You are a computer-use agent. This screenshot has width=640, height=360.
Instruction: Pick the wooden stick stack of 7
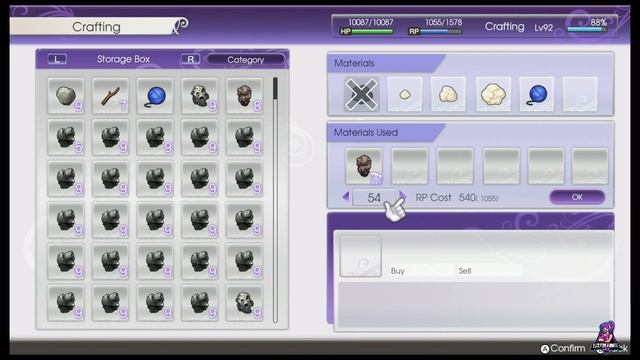point(111,96)
